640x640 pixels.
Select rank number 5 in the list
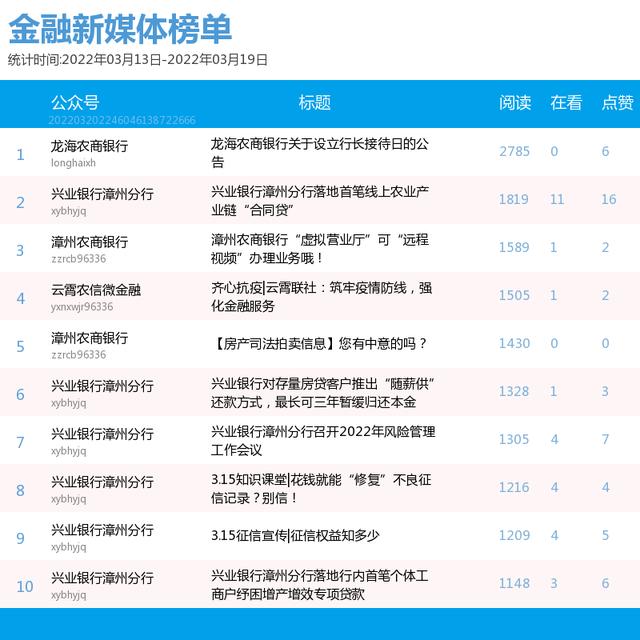20,347
